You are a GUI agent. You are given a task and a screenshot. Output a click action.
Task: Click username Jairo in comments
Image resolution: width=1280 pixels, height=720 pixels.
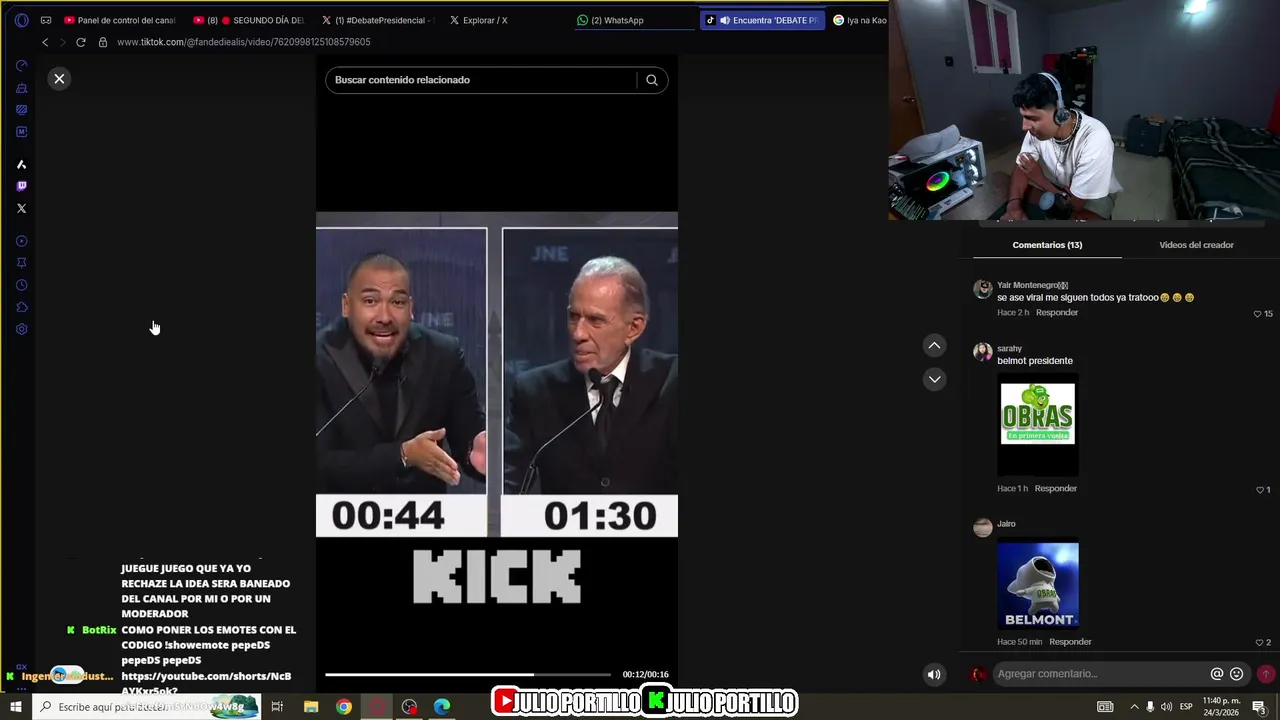point(1006,524)
